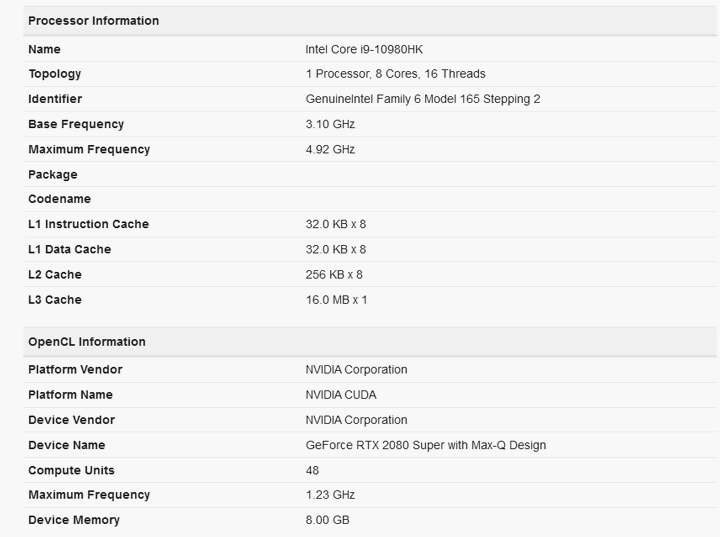Click the '1 Processor, 8 Cores, 16 Threads' value
The height and width of the screenshot is (537, 720).
(x=395, y=74)
